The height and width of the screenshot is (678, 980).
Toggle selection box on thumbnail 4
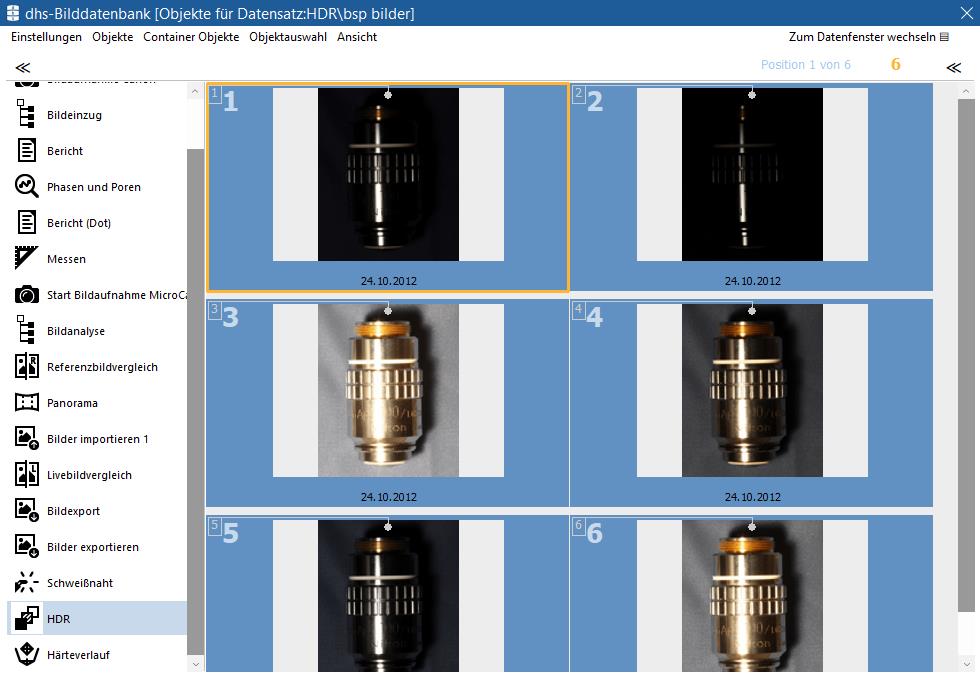(578, 310)
